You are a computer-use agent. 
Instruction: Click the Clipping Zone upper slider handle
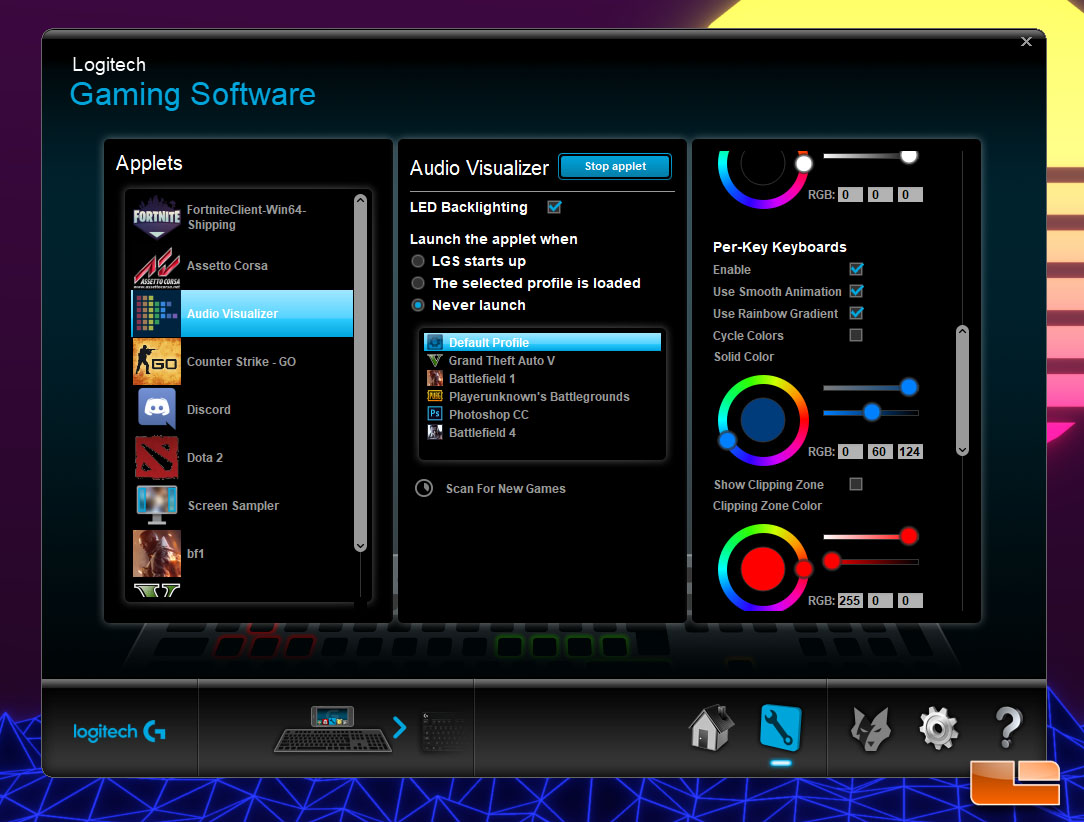tap(909, 536)
